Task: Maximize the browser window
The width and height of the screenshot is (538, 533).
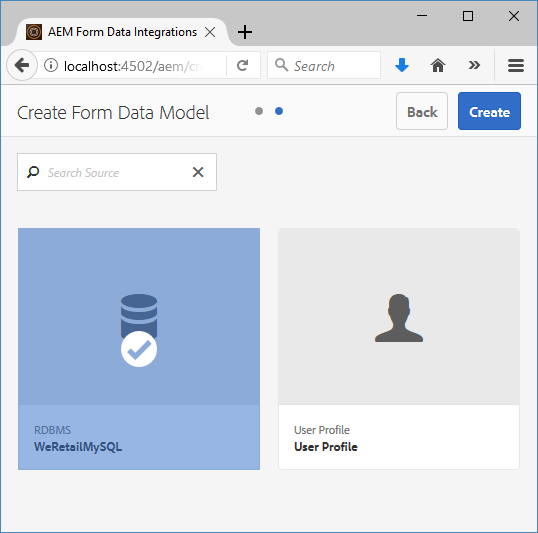Action: point(468,16)
